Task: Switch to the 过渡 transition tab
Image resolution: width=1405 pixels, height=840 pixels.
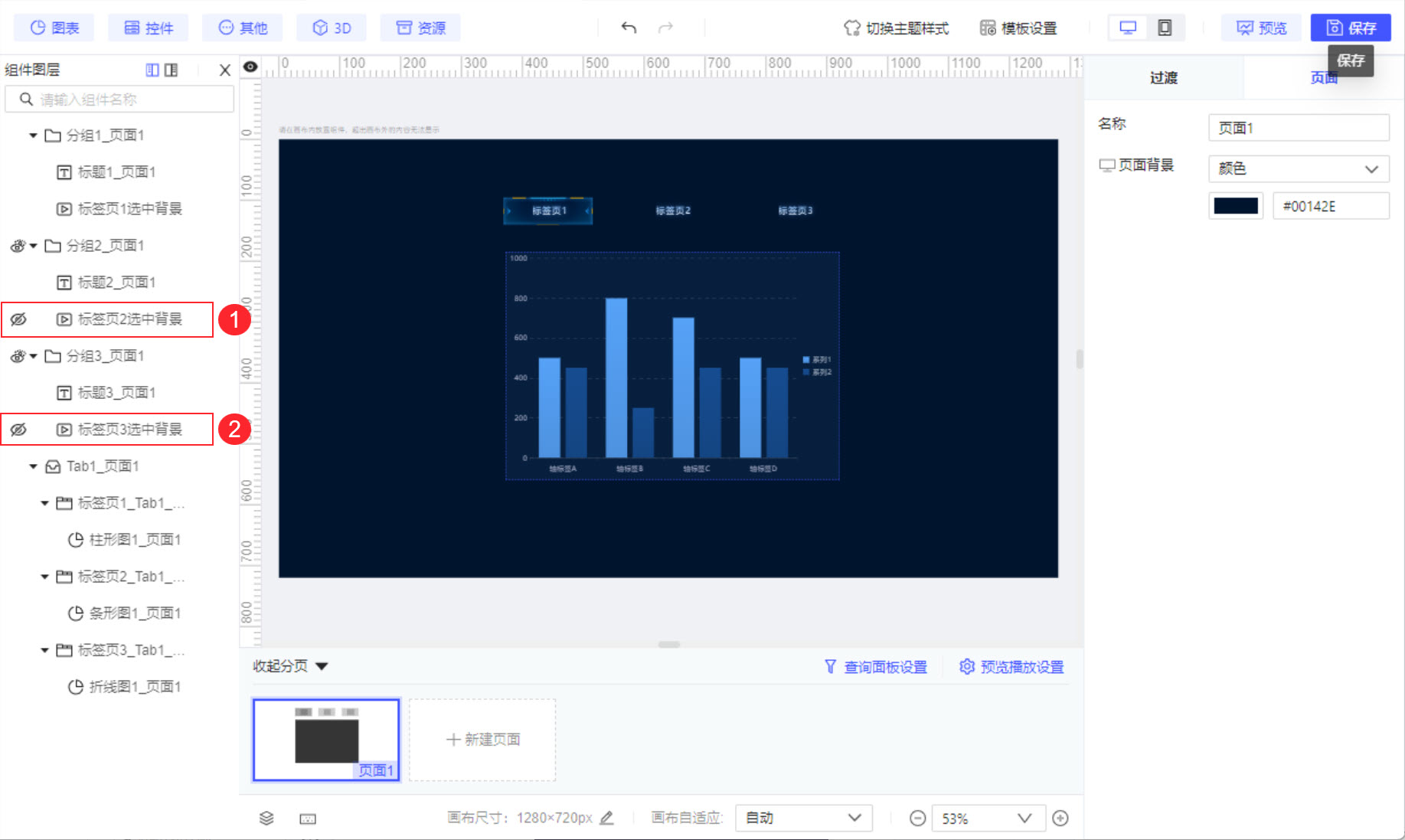Action: point(1164,77)
